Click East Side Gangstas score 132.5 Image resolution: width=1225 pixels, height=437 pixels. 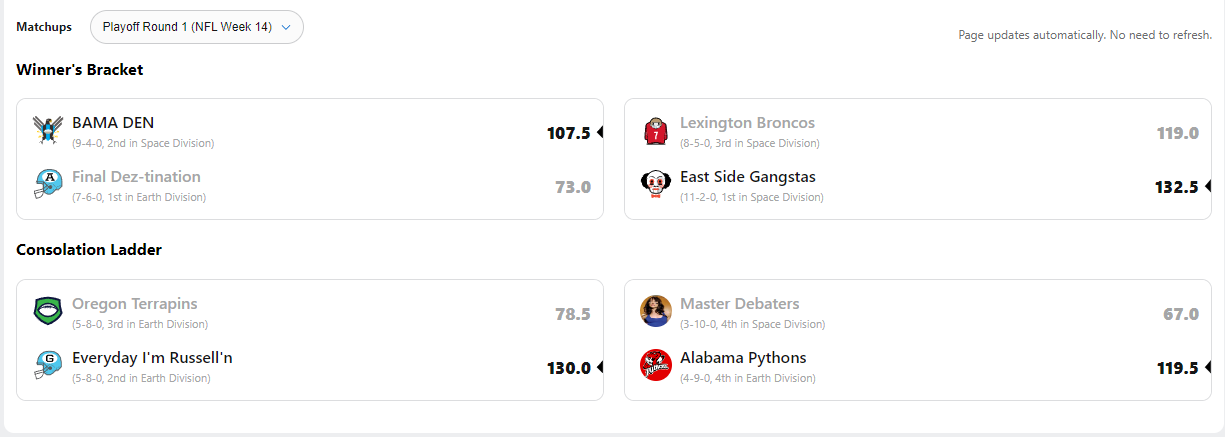(x=1176, y=187)
